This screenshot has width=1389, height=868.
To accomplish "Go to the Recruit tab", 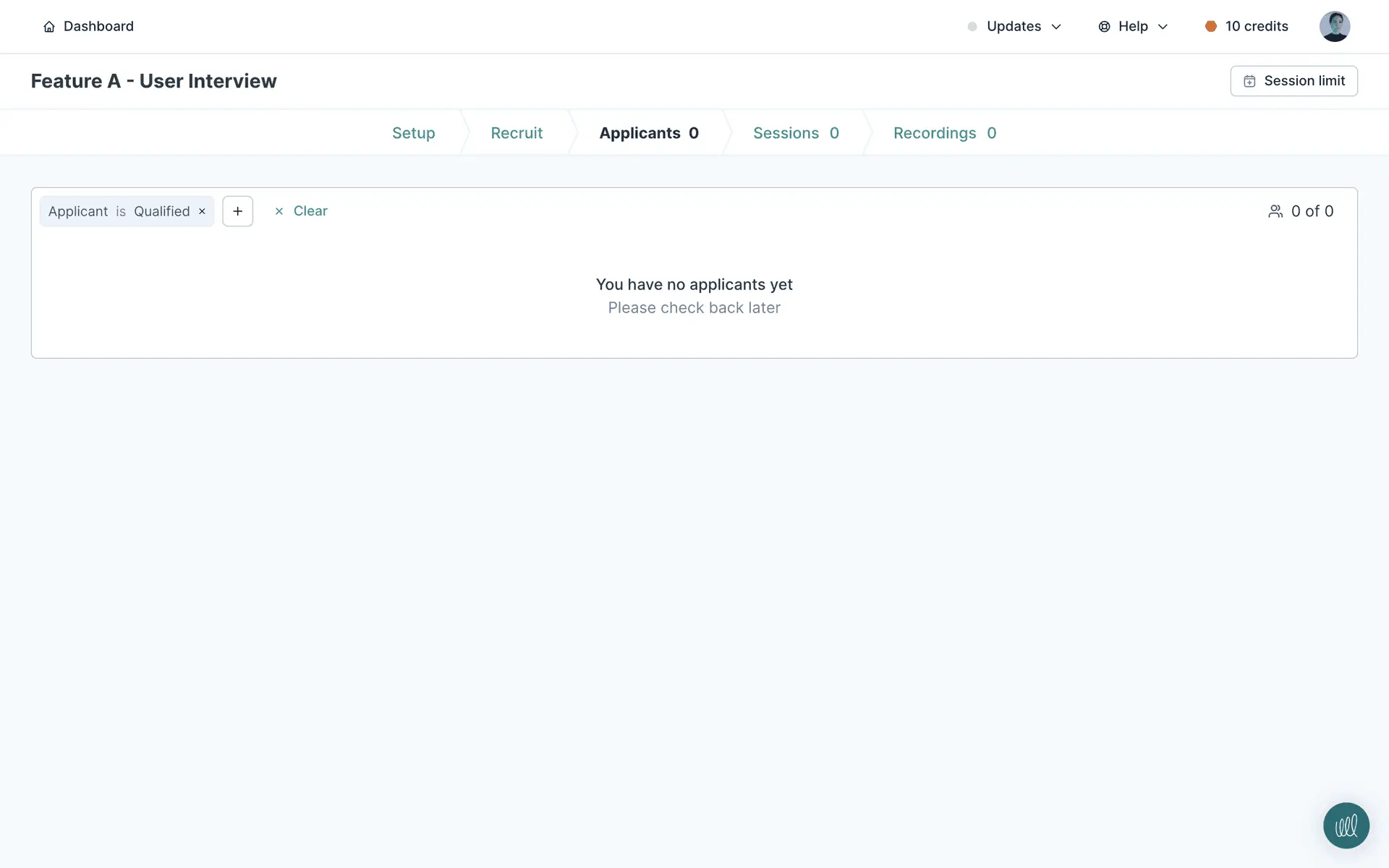I will [517, 133].
